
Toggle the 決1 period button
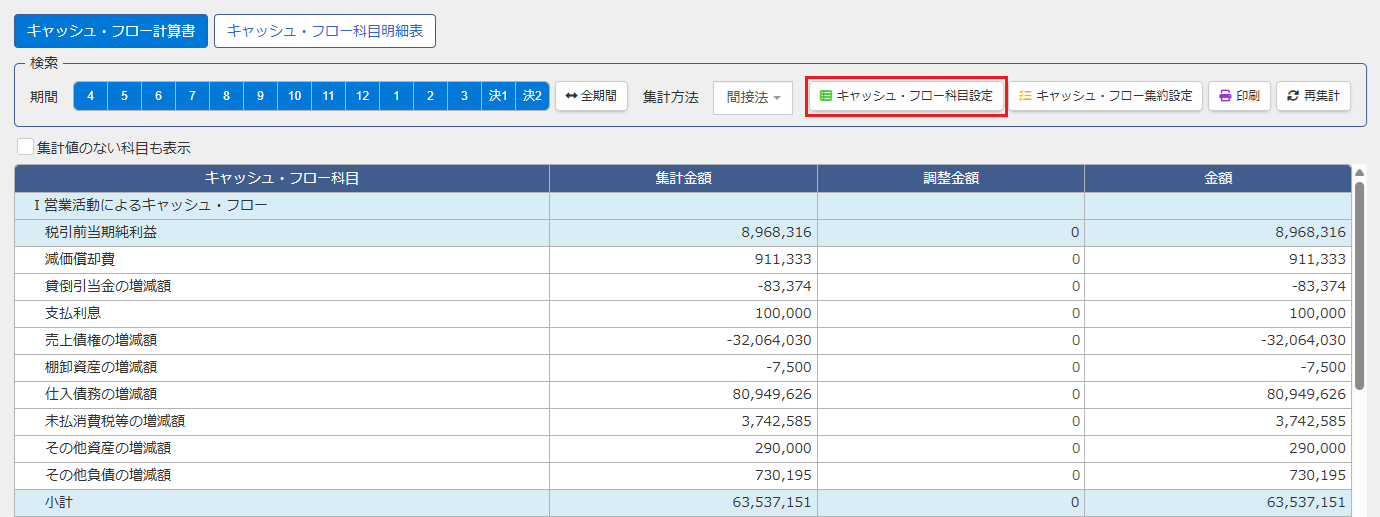click(x=498, y=96)
